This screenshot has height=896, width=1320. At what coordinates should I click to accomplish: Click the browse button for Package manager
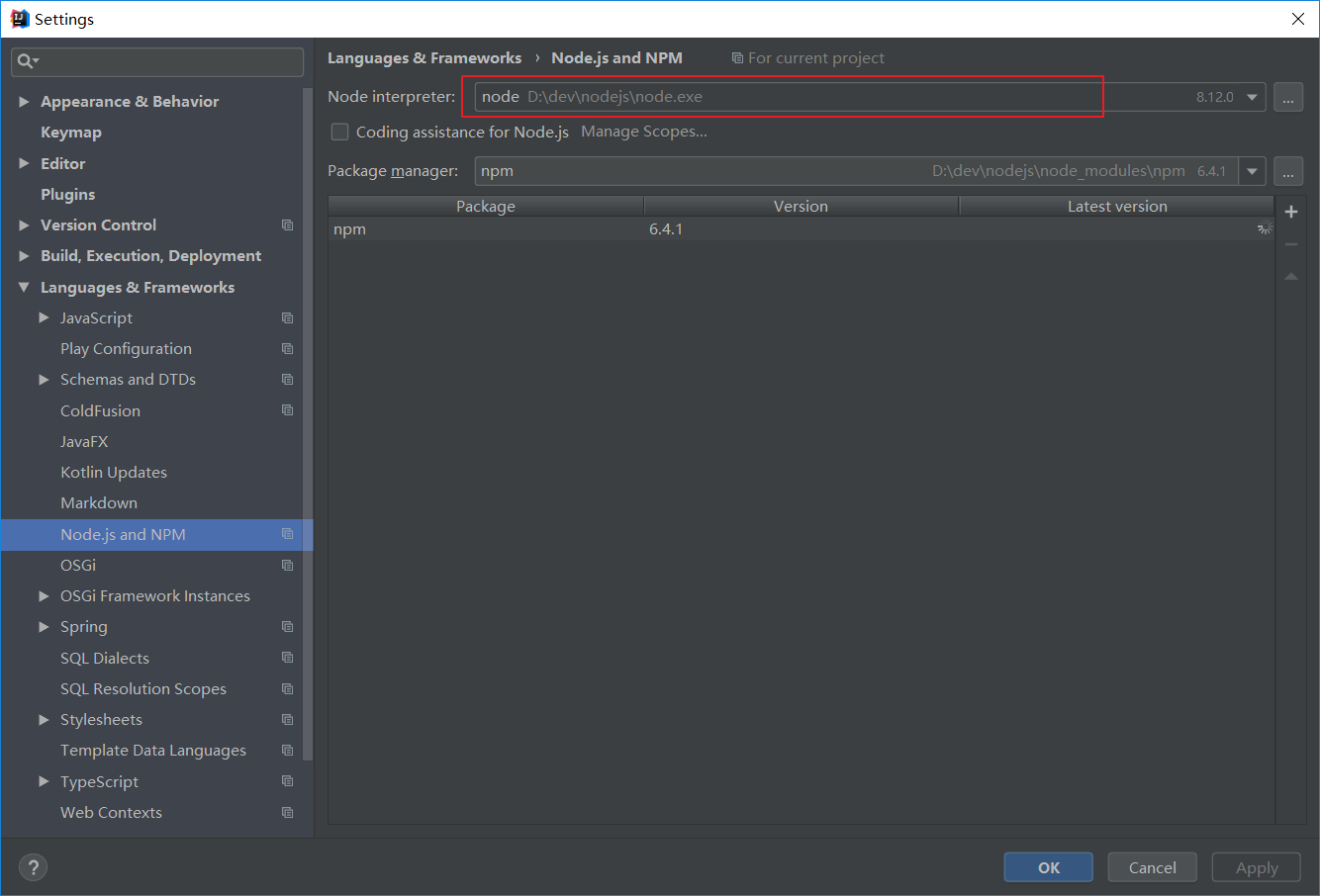pos(1287,171)
